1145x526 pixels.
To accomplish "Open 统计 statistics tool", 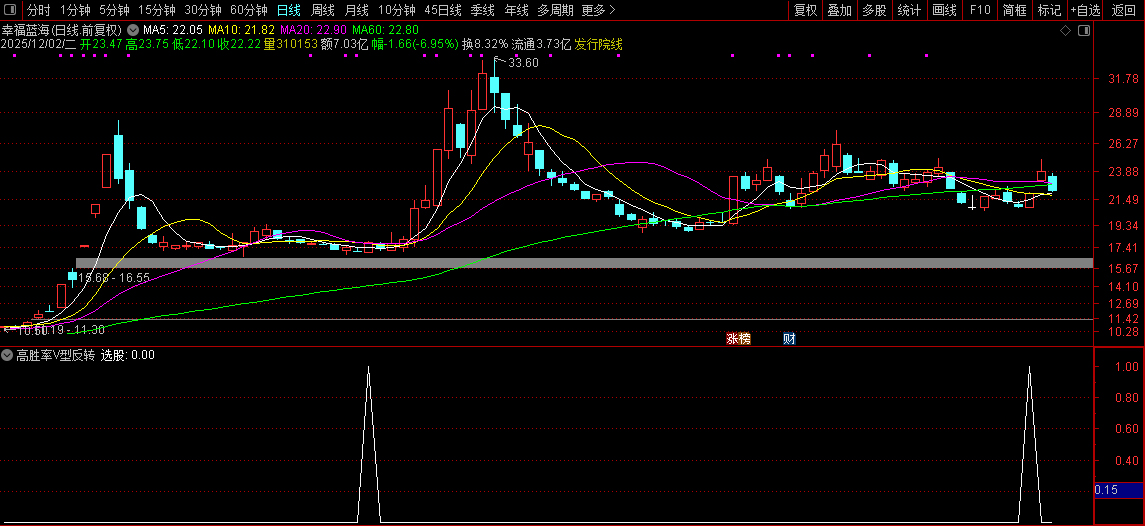I will [909, 10].
